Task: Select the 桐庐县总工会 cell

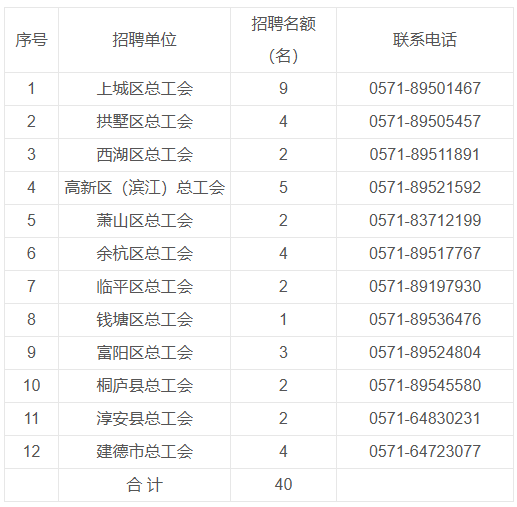Action: [x=144, y=386]
